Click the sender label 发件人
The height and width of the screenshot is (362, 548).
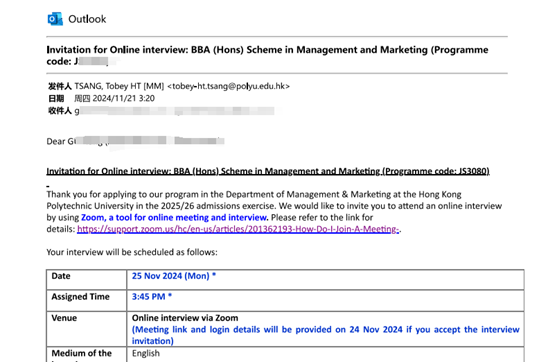pyautogui.click(x=60, y=86)
